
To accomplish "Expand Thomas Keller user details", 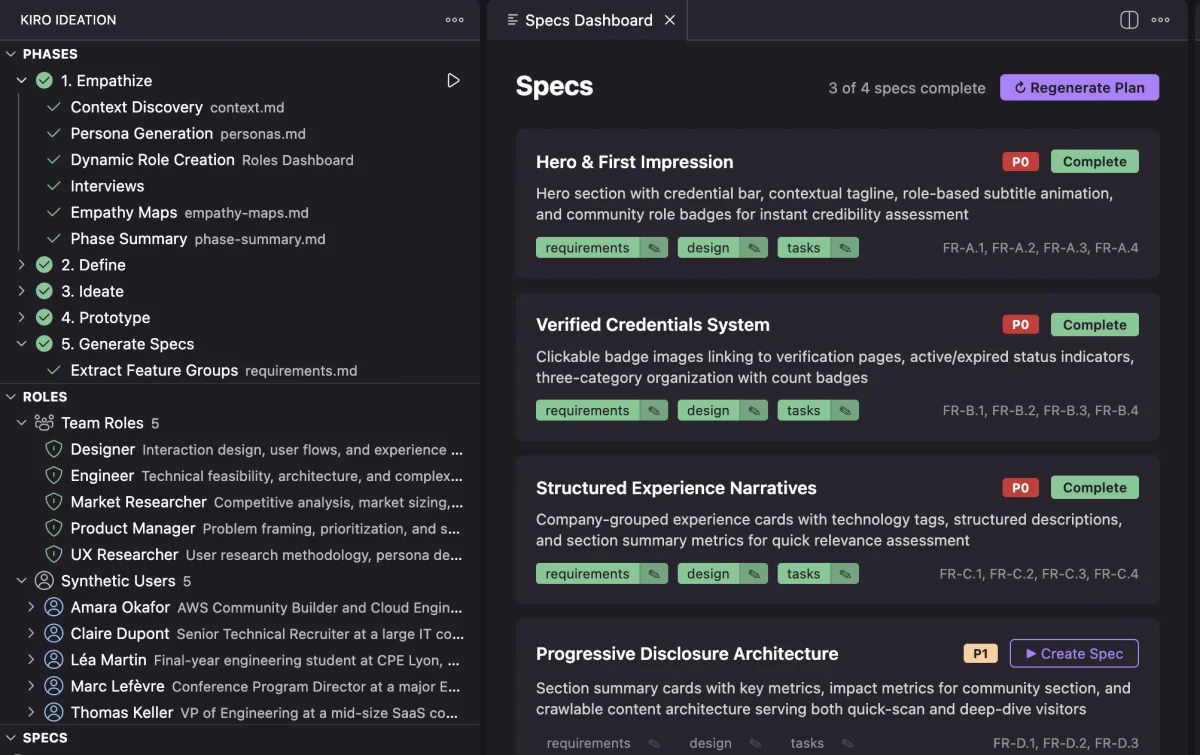I will [x=31, y=712].
